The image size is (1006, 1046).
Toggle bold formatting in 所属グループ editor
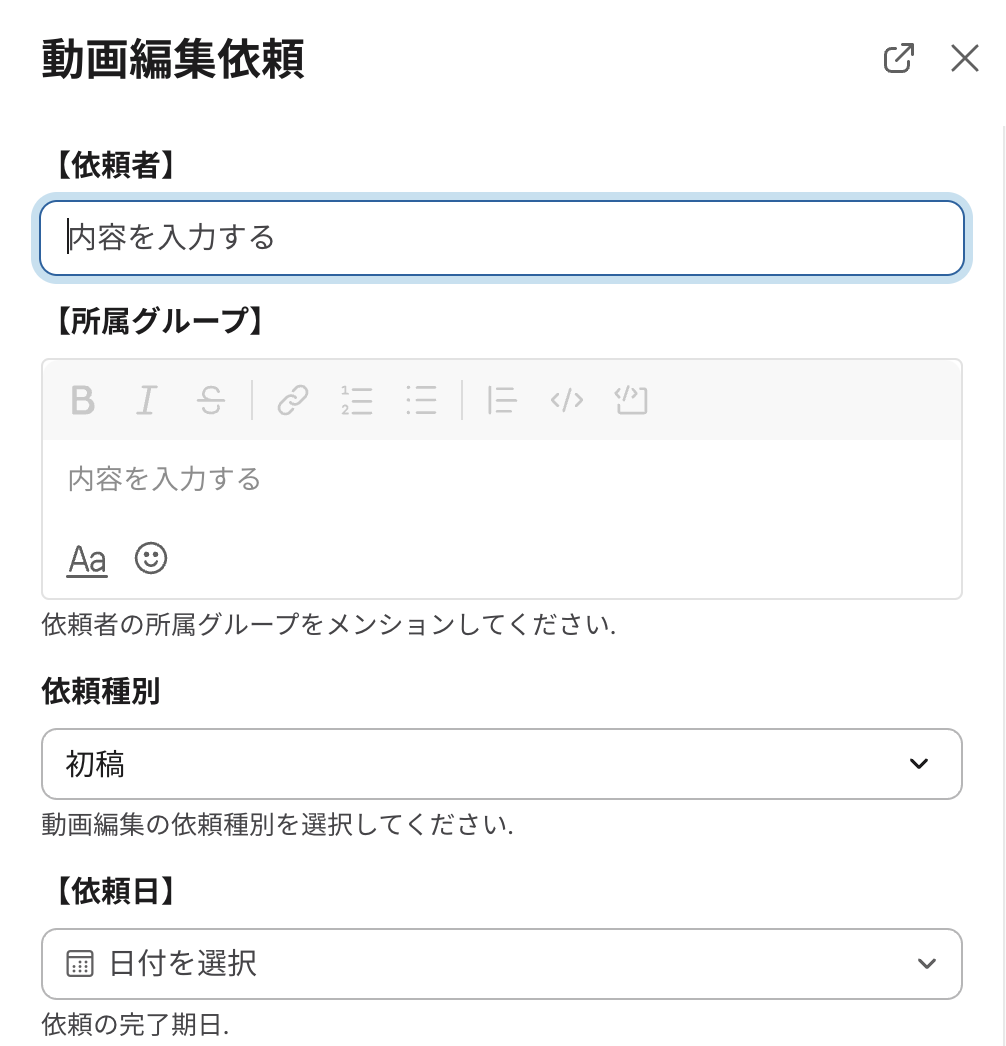83,401
